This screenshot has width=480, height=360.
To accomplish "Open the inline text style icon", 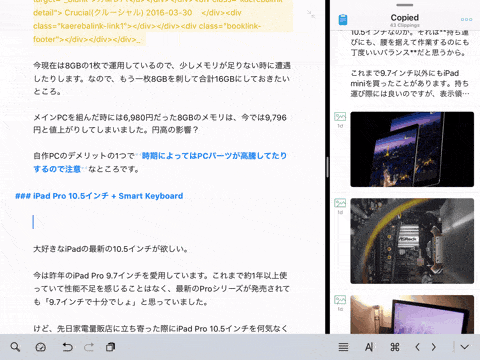I will pos(369,347).
